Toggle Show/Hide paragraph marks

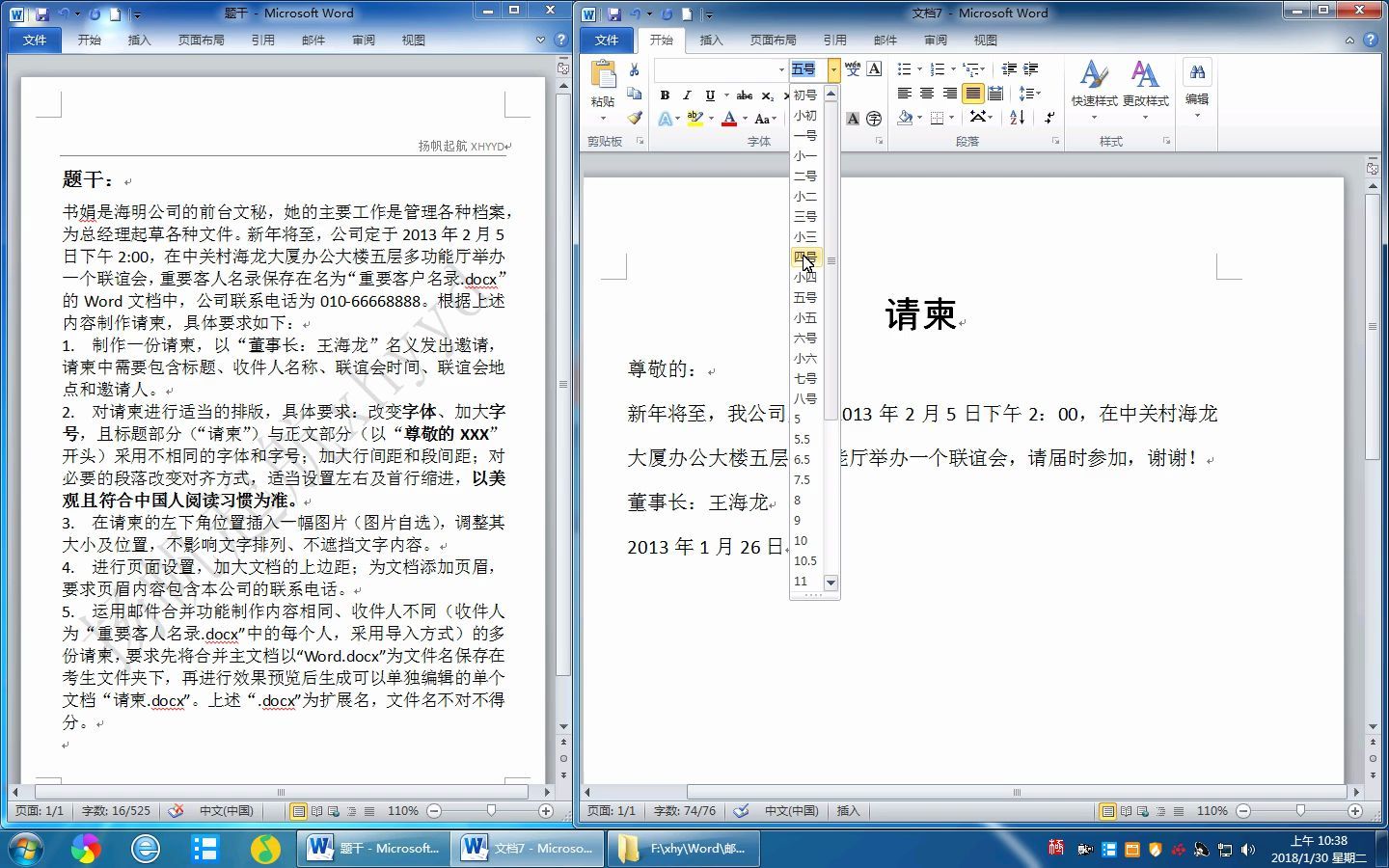point(1049,118)
